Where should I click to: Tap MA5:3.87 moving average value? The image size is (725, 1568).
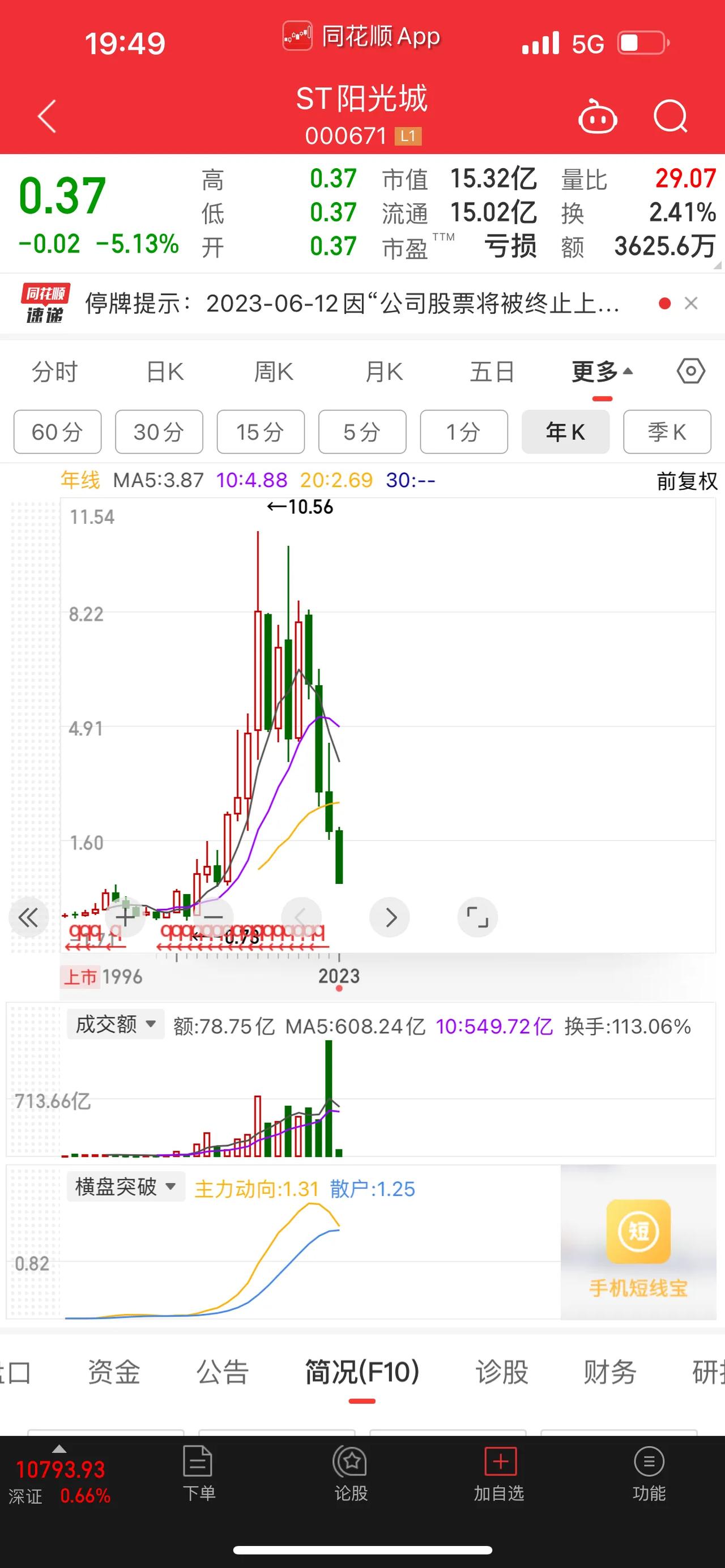(x=158, y=480)
